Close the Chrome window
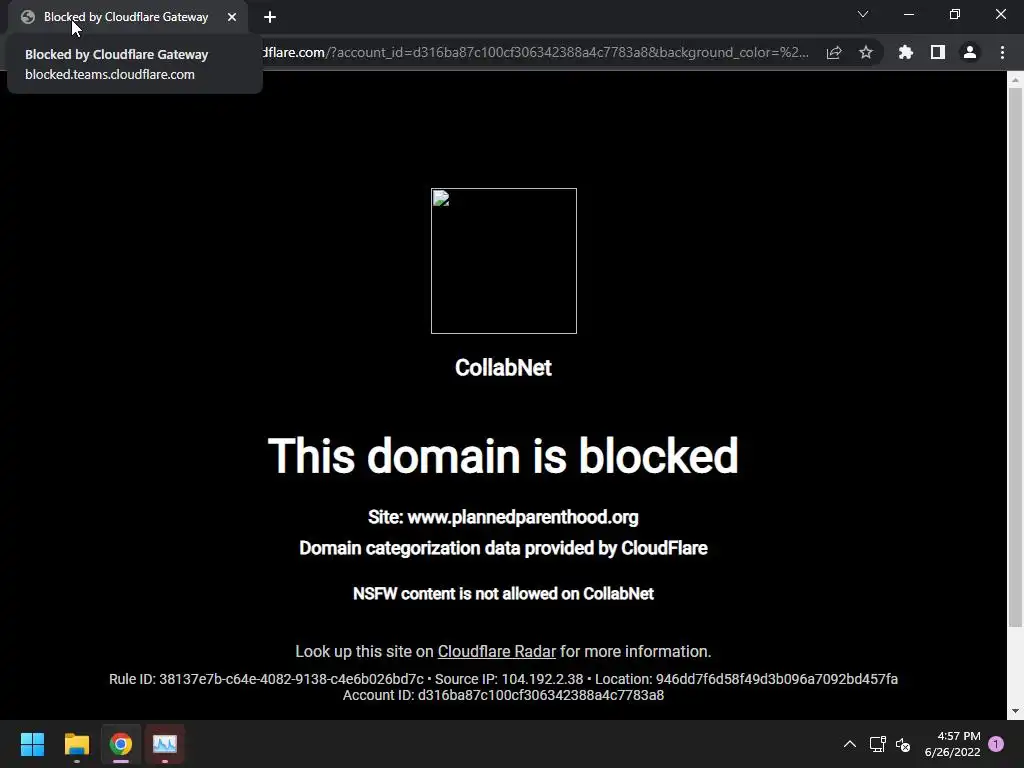This screenshot has width=1024, height=768. tap(1000, 14)
